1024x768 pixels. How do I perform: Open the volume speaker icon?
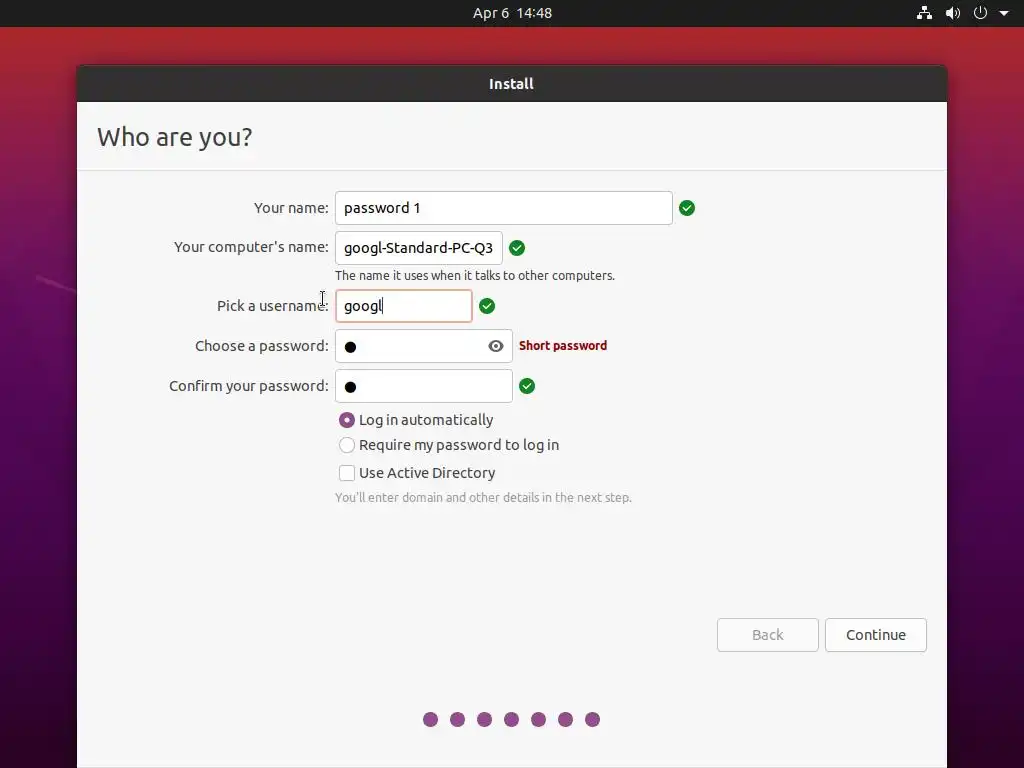point(953,13)
